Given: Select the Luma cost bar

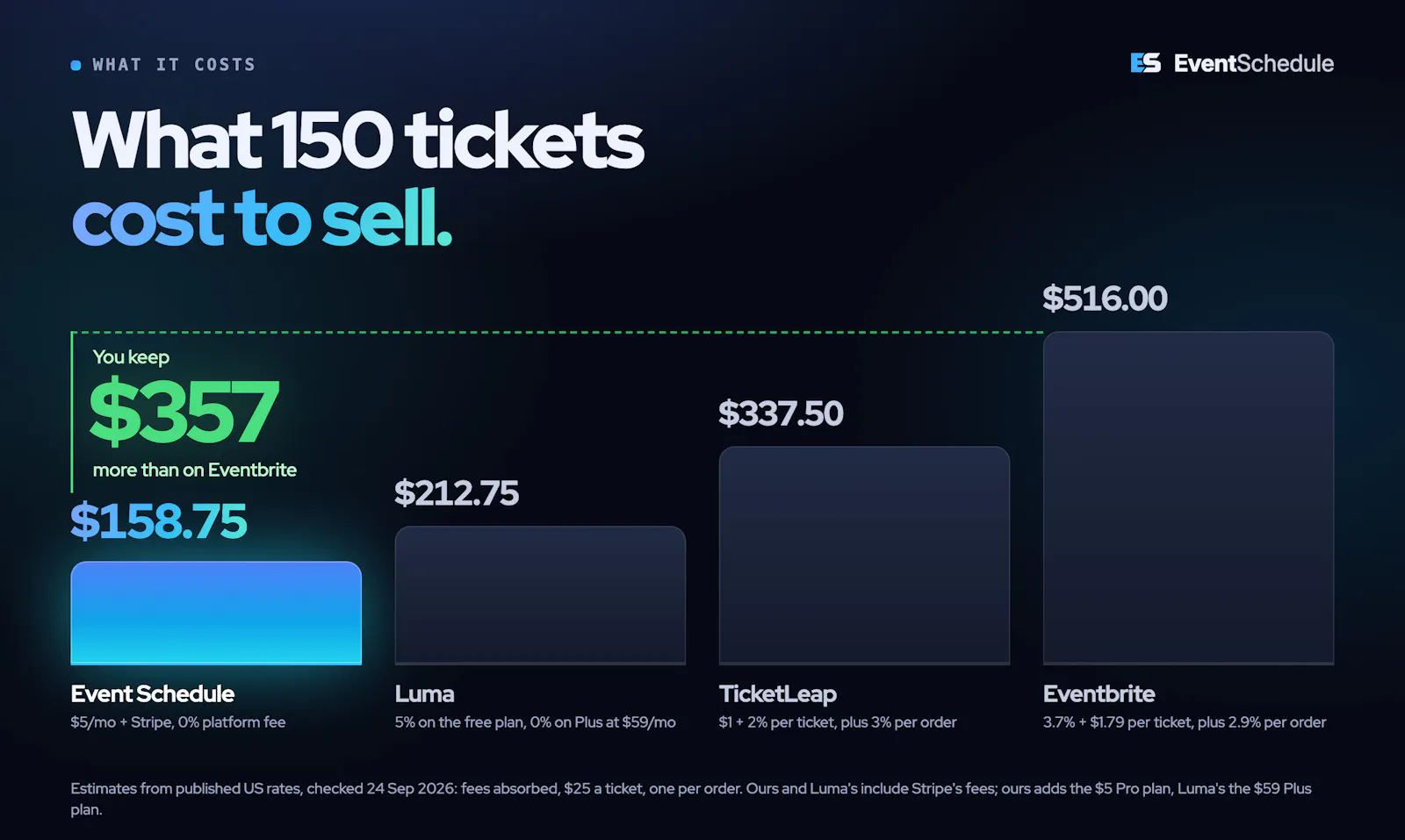Looking at the screenshot, I should tap(540, 595).
